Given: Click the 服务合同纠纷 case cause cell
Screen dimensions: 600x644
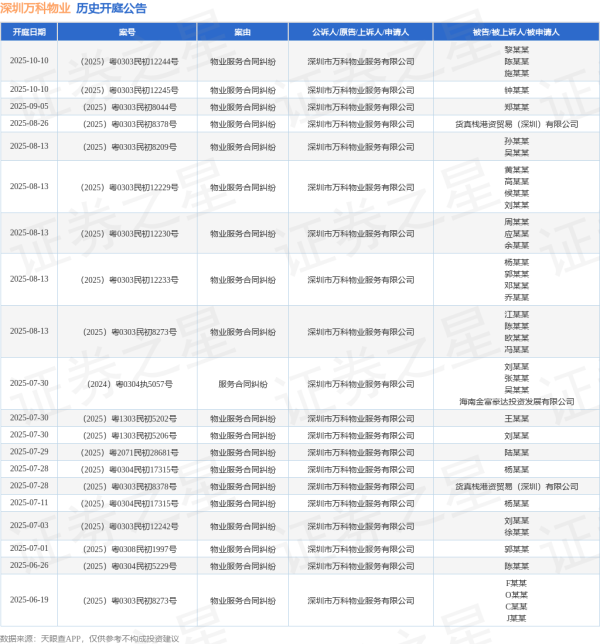Looking at the screenshot, I should [x=242, y=384].
